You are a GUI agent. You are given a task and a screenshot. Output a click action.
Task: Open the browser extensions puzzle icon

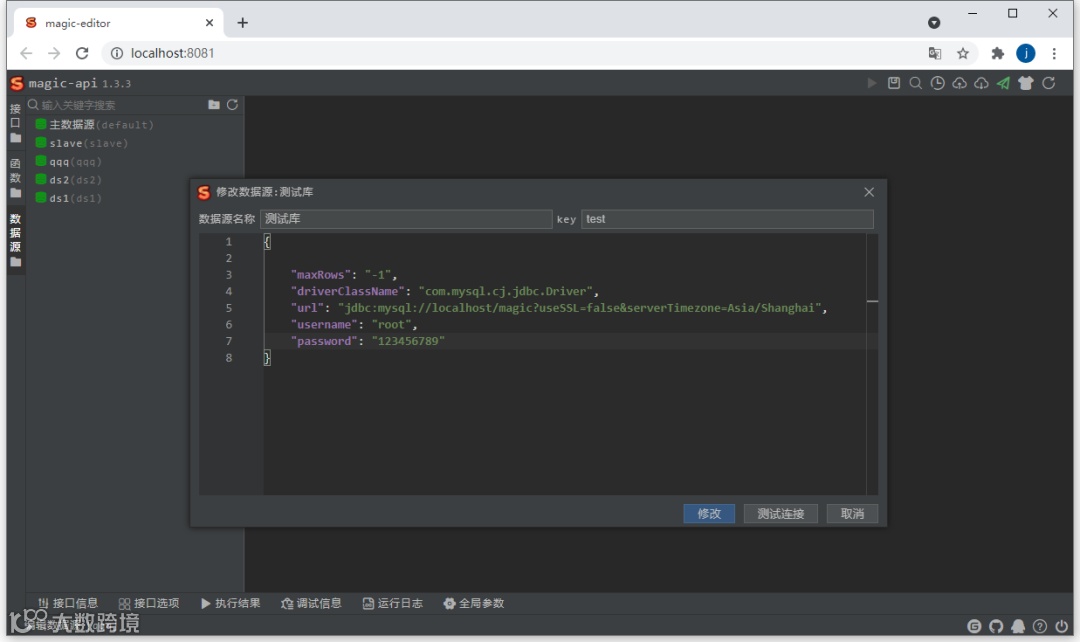pyautogui.click(x=997, y=53)
